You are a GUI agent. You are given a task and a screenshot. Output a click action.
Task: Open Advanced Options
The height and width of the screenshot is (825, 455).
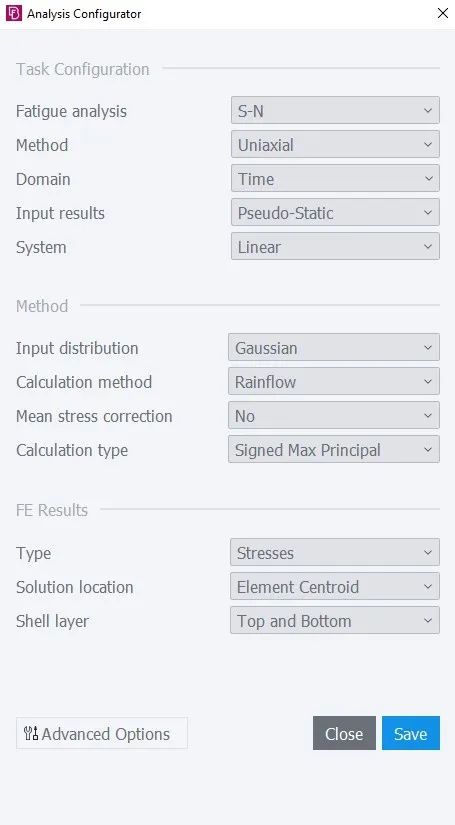[102, 733]
